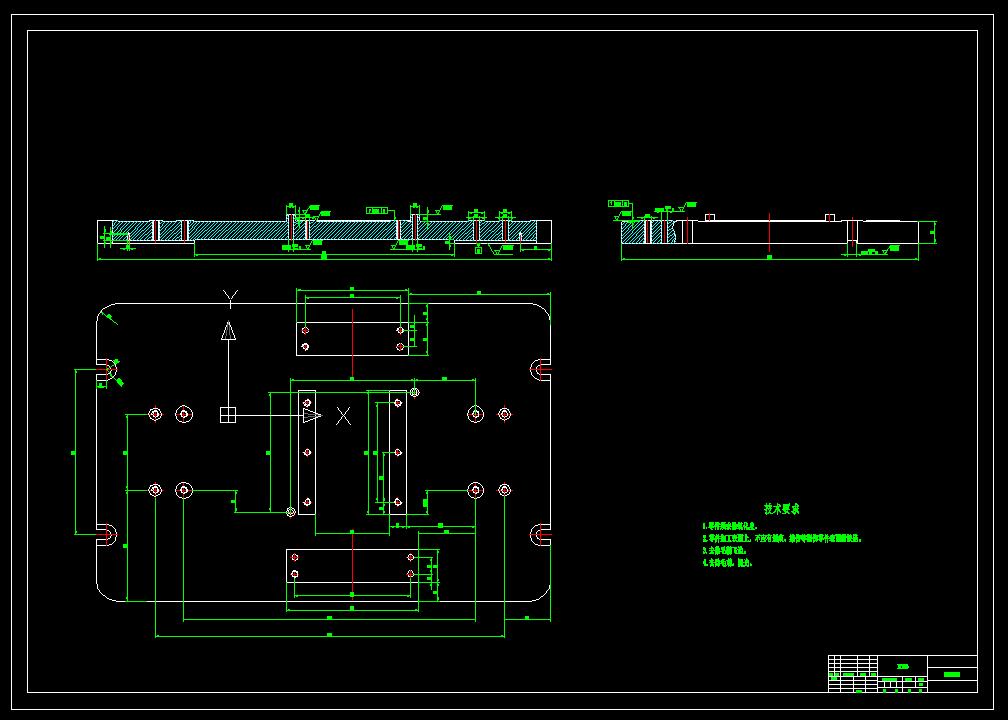Image resolution: width=1008 pixels, height=720 pixels.
Task: Click the green filled cell in title block
Action: (951, 674)
